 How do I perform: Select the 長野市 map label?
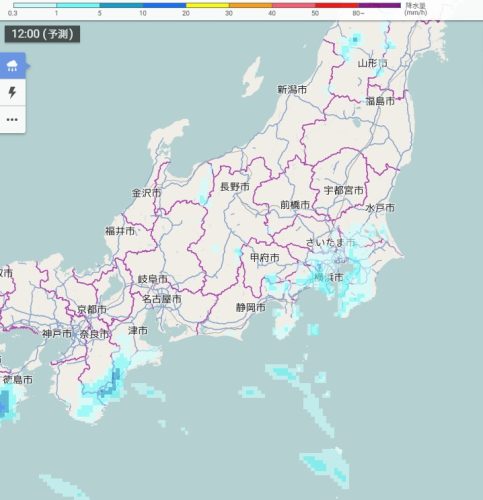pos(235,187)
